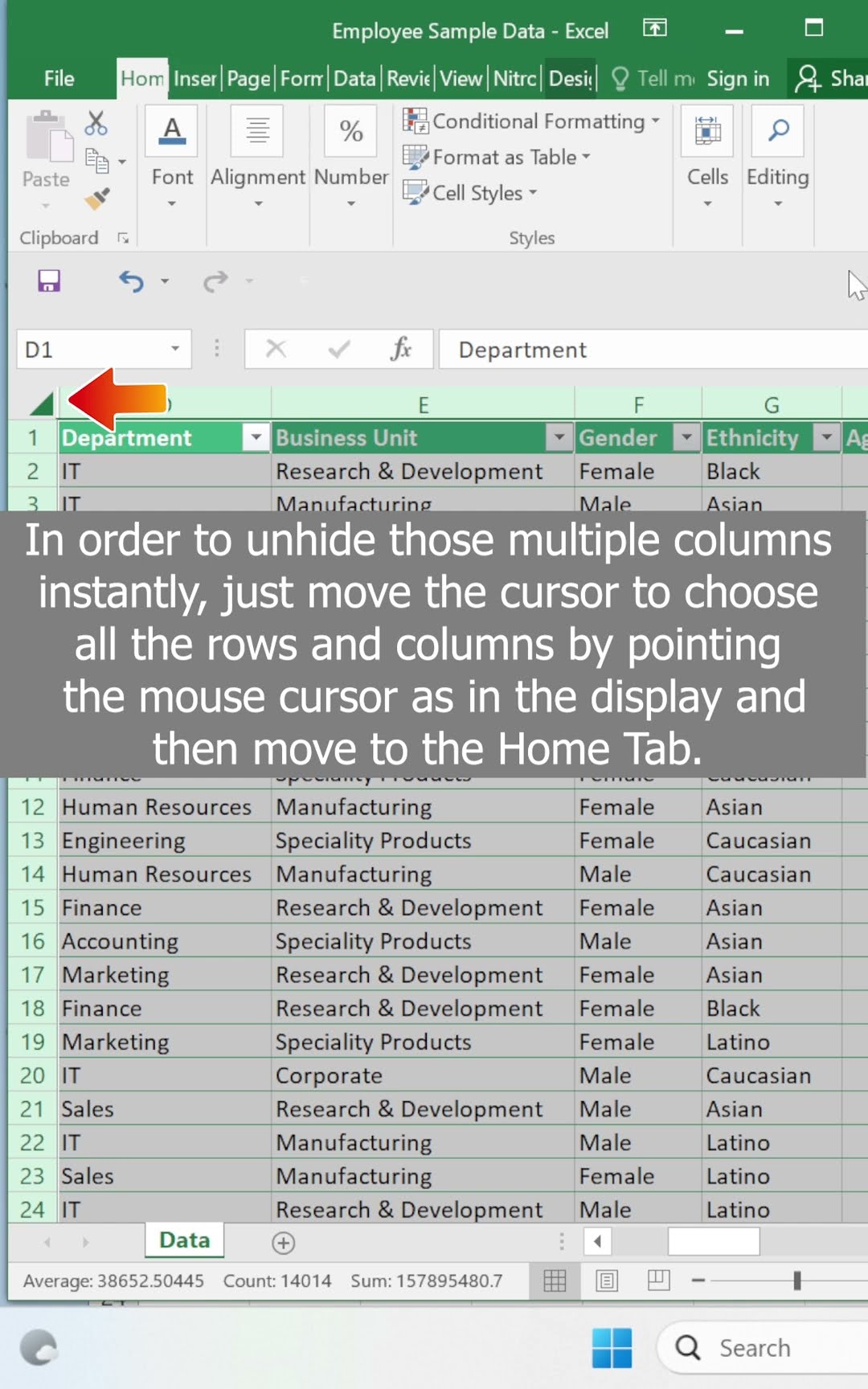
Task: Open the Format as Table menu
Action: click(x=497, y=157)
